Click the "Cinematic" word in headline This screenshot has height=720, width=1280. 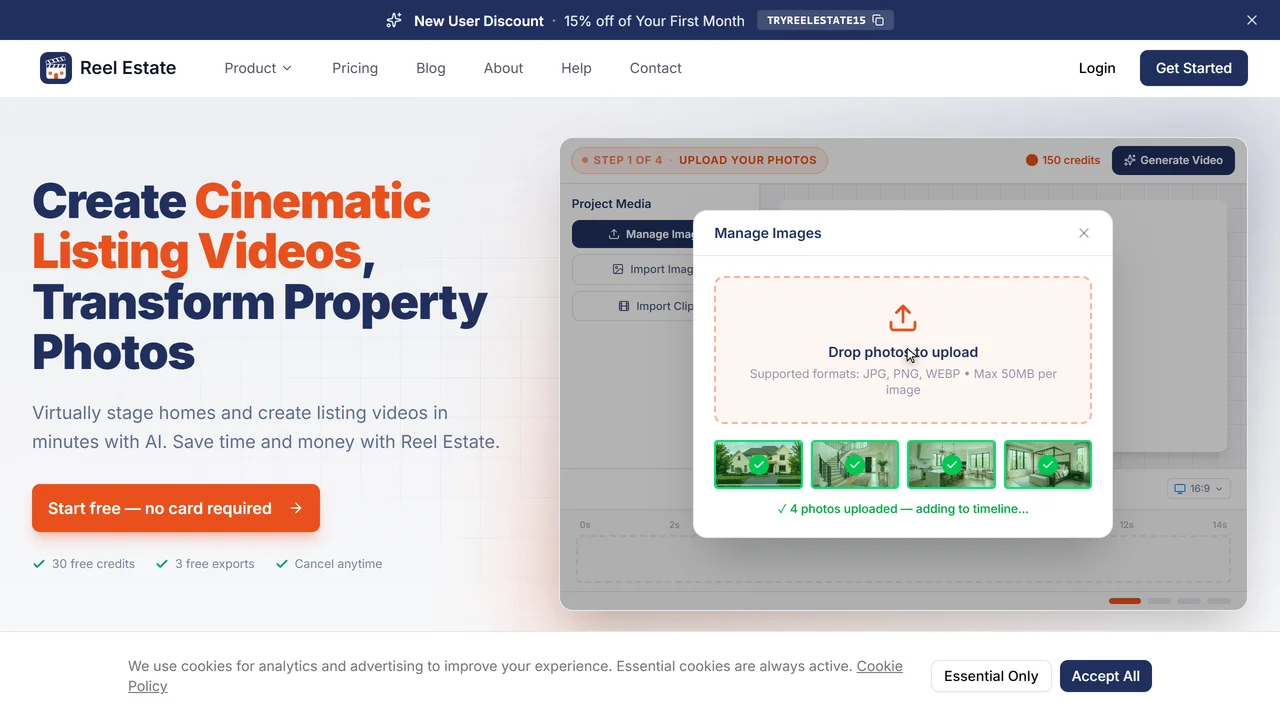point(313,201)
